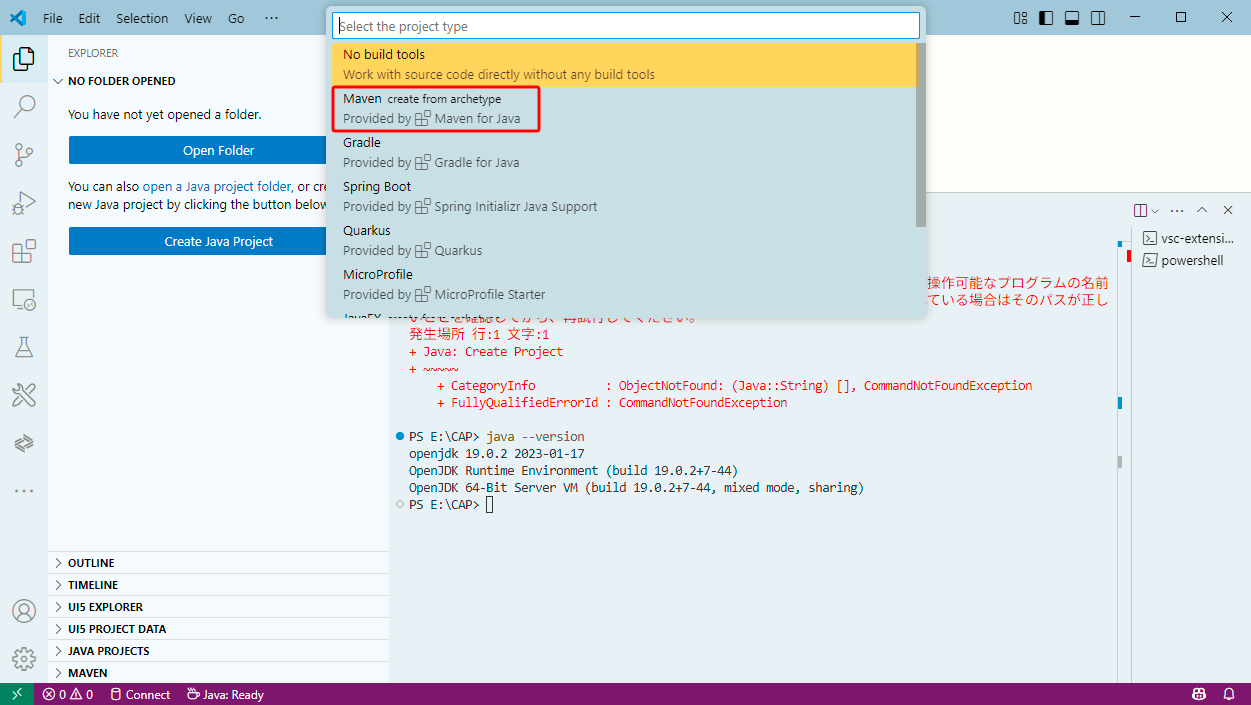Open terminal panel more actions ellipsis
The height and width of the screenshot is (705, 1251).
click(x=1177, y=210)
